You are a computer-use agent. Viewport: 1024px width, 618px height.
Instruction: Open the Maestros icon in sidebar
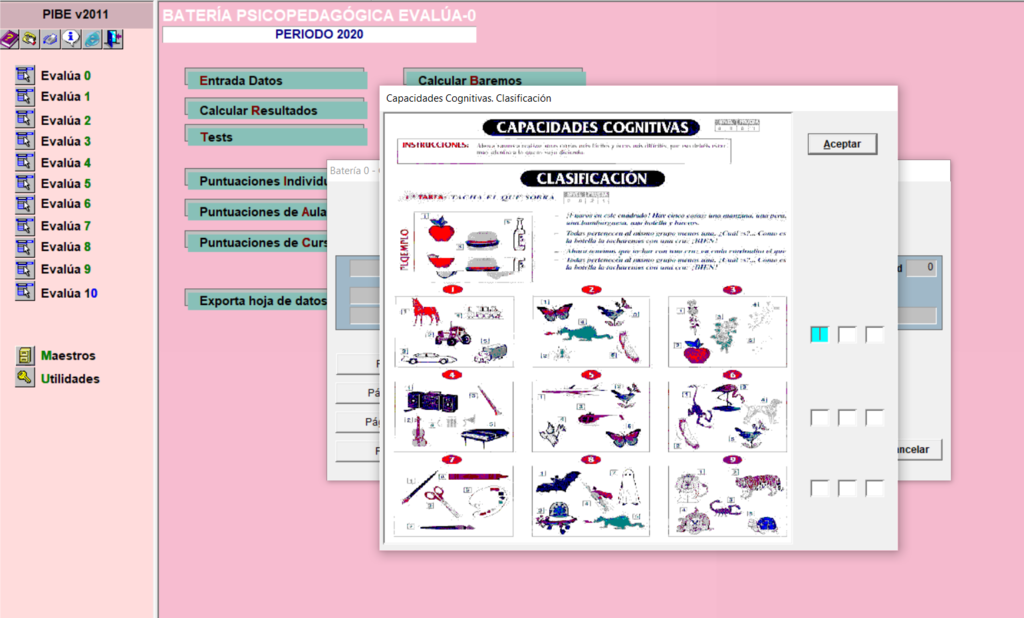pos(25,355)
